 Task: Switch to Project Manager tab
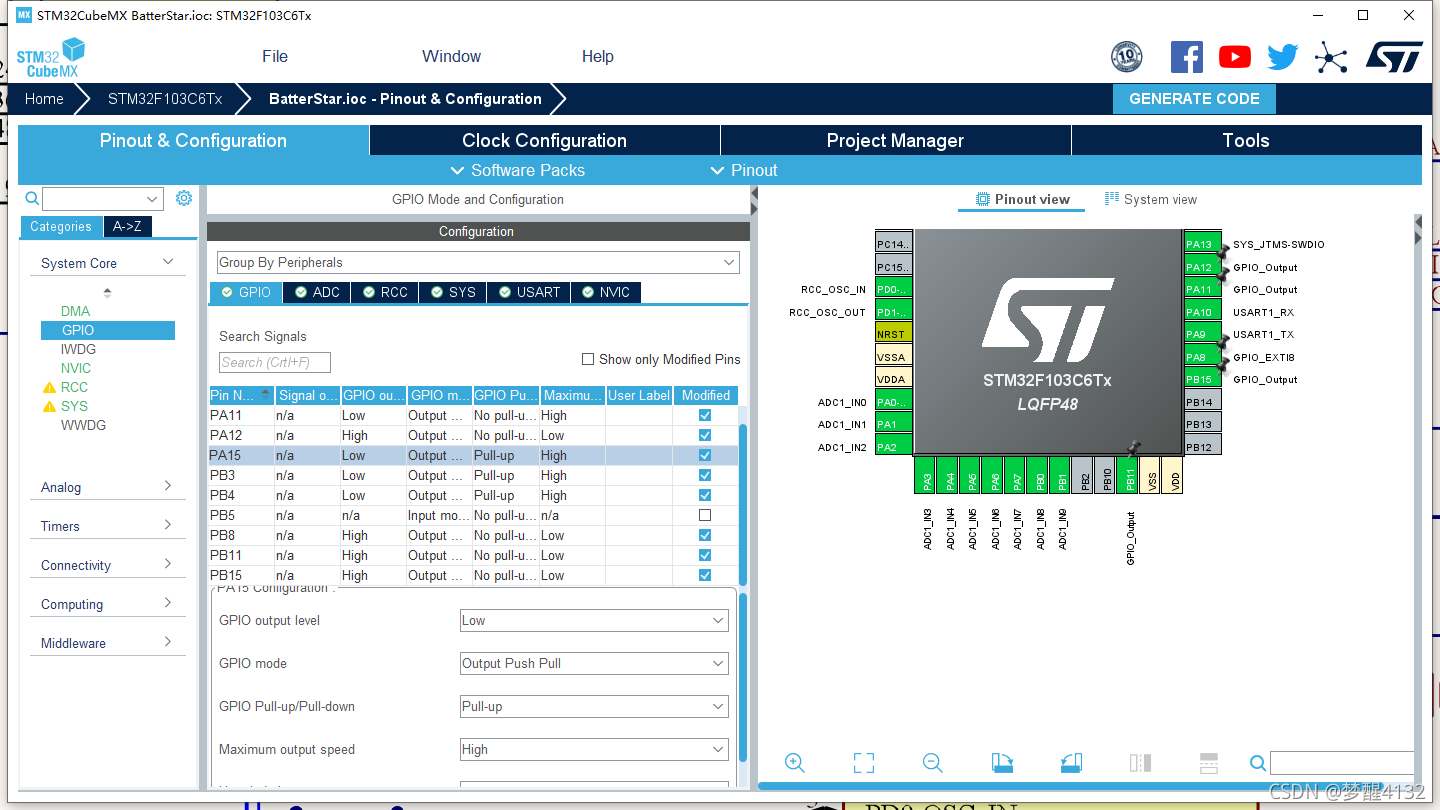[895, 140]
